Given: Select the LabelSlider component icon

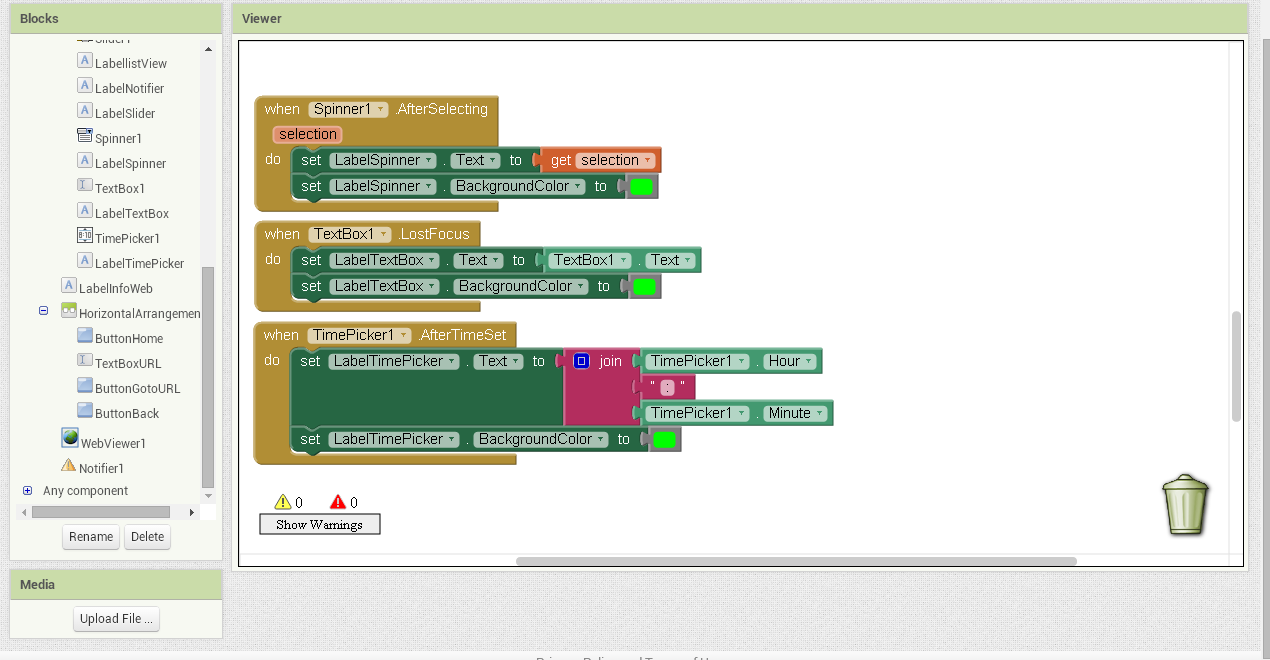Looking at the screenshot, I should point(85,111).
